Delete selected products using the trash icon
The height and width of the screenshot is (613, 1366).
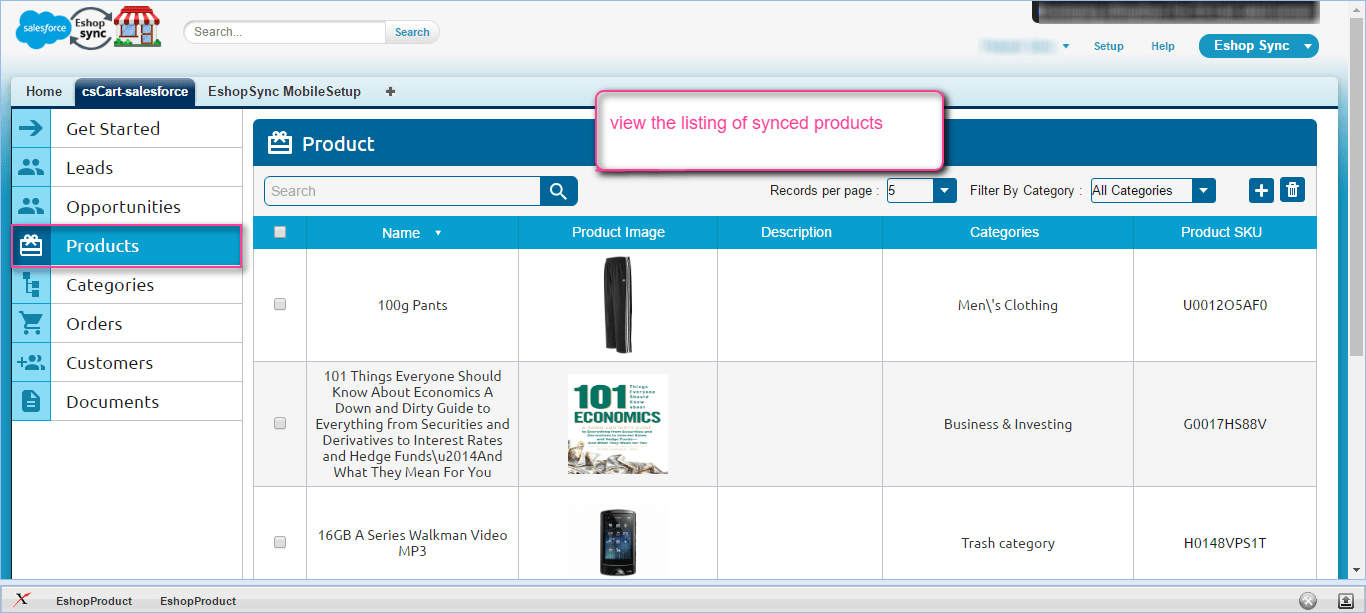pyautogui.click(x=1292, y=189)
